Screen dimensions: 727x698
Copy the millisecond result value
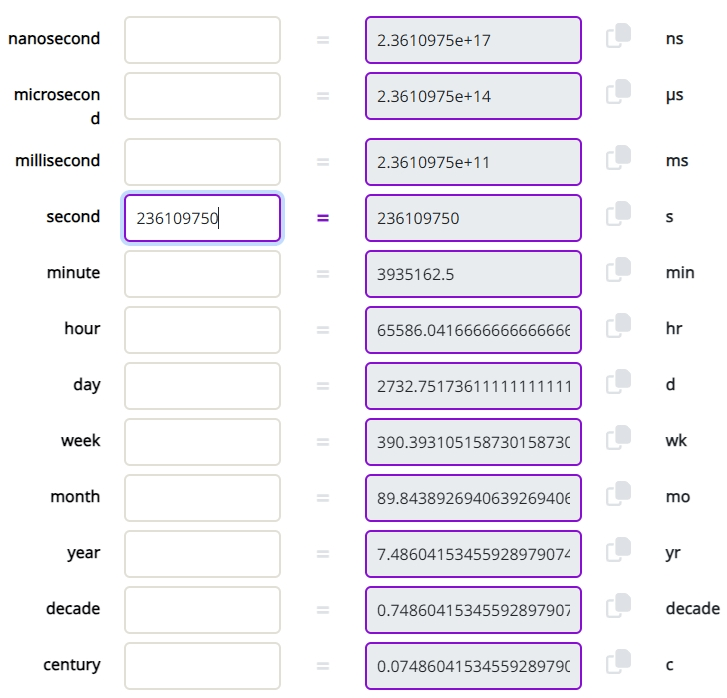[619, 157]
